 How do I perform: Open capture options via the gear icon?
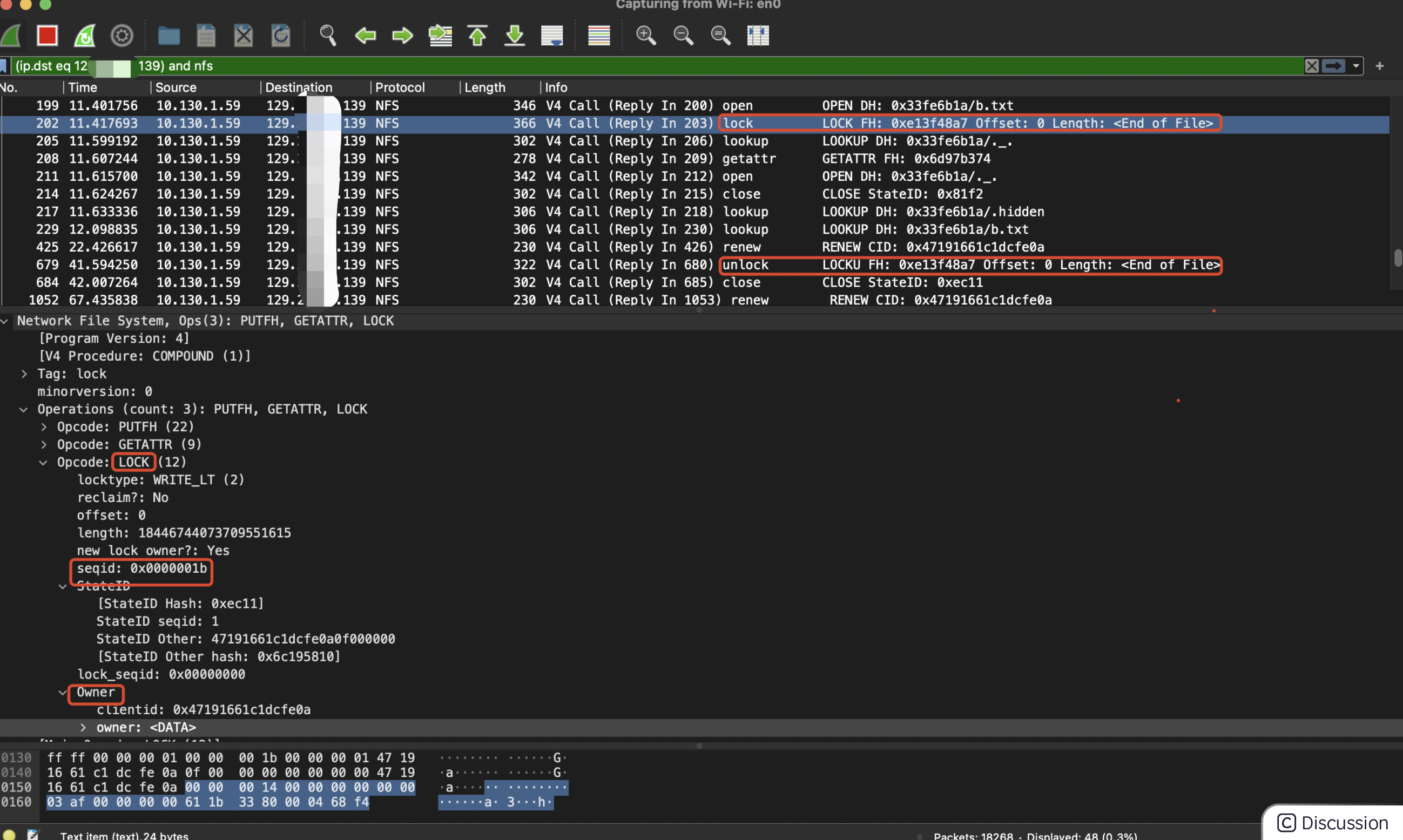pyautogui.click(x=122, y=36)
